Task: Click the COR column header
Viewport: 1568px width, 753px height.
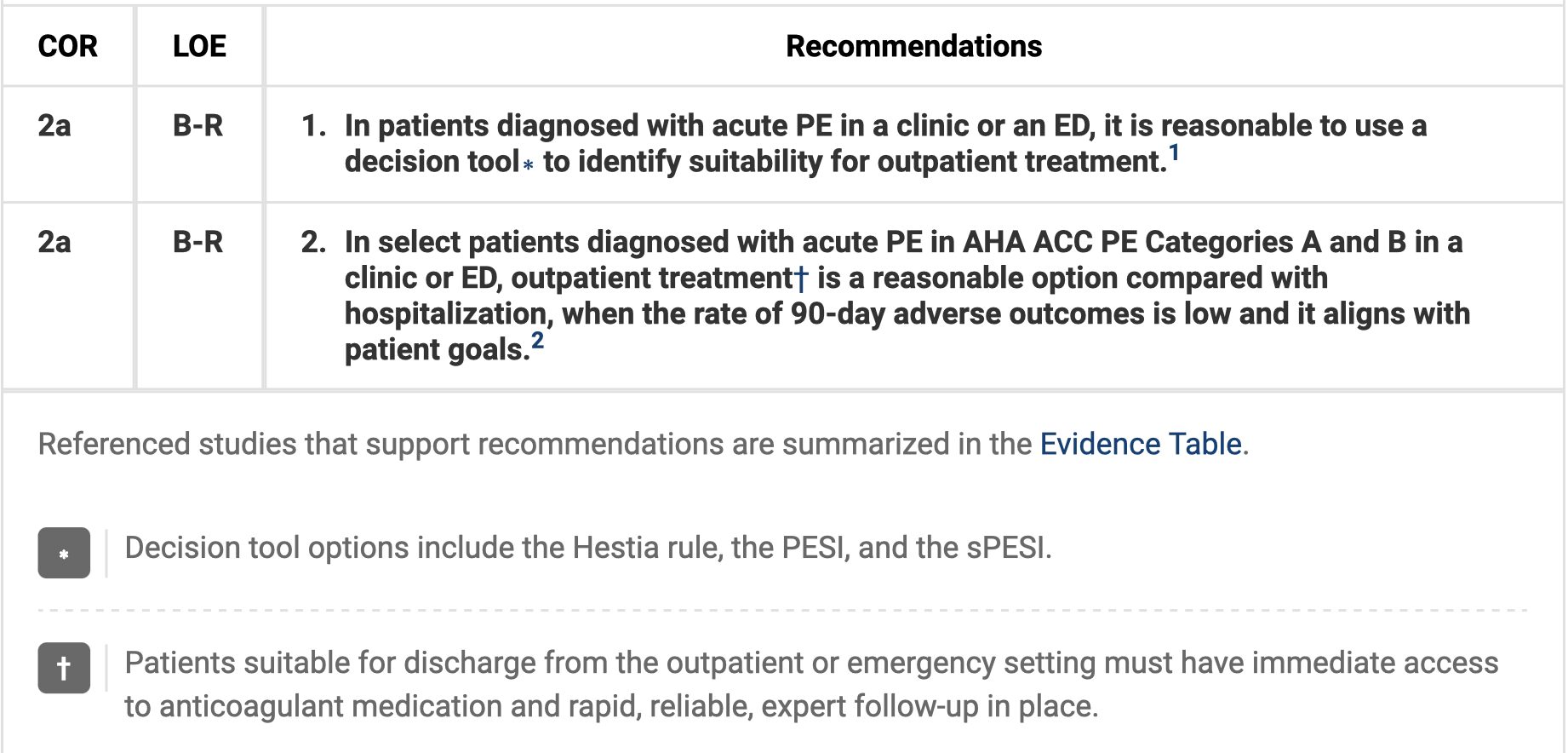Action: pyautogui.click(x=67, y=46)
